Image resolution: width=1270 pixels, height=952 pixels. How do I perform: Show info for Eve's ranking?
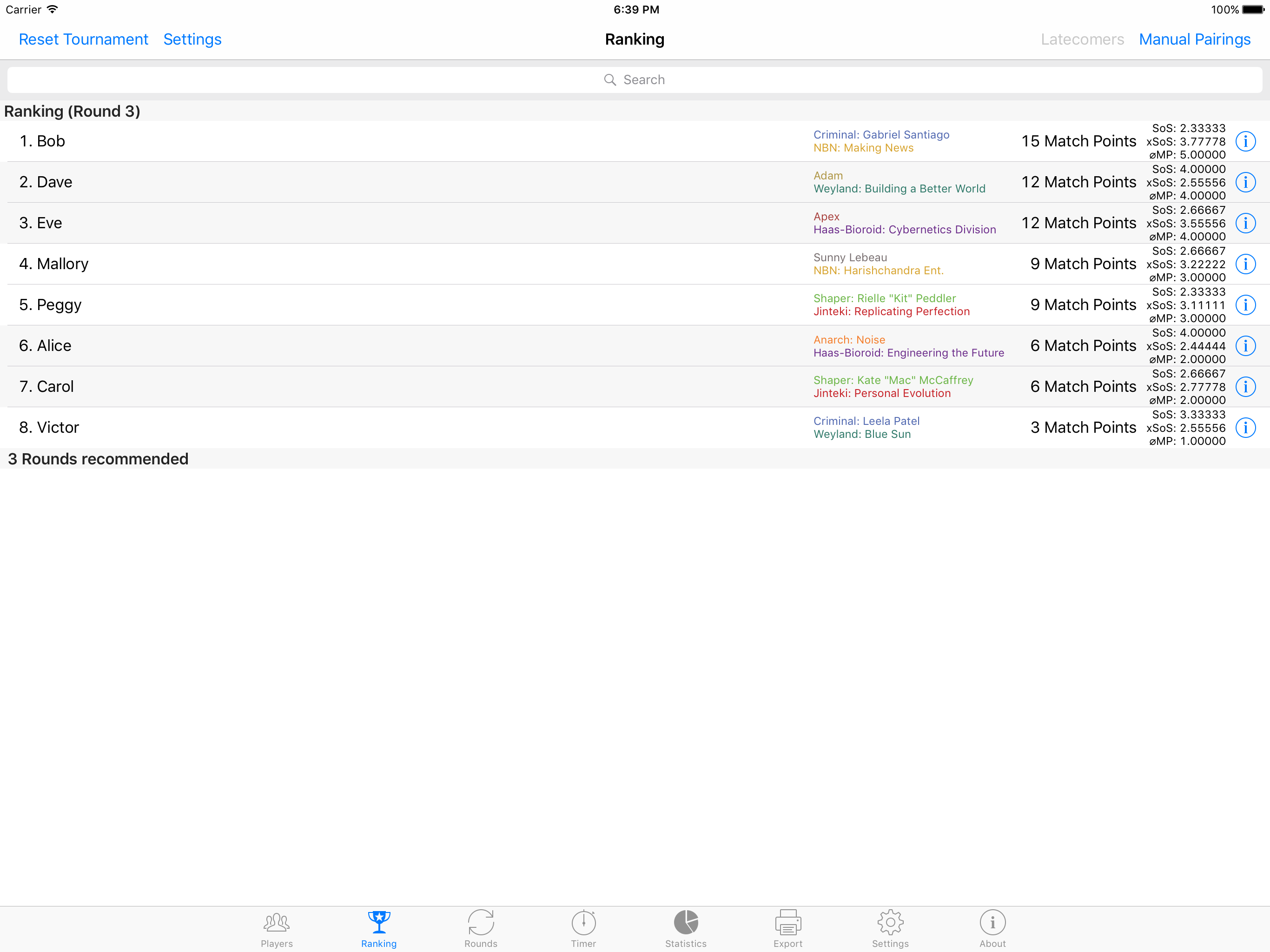click(x=1245, y=223)
